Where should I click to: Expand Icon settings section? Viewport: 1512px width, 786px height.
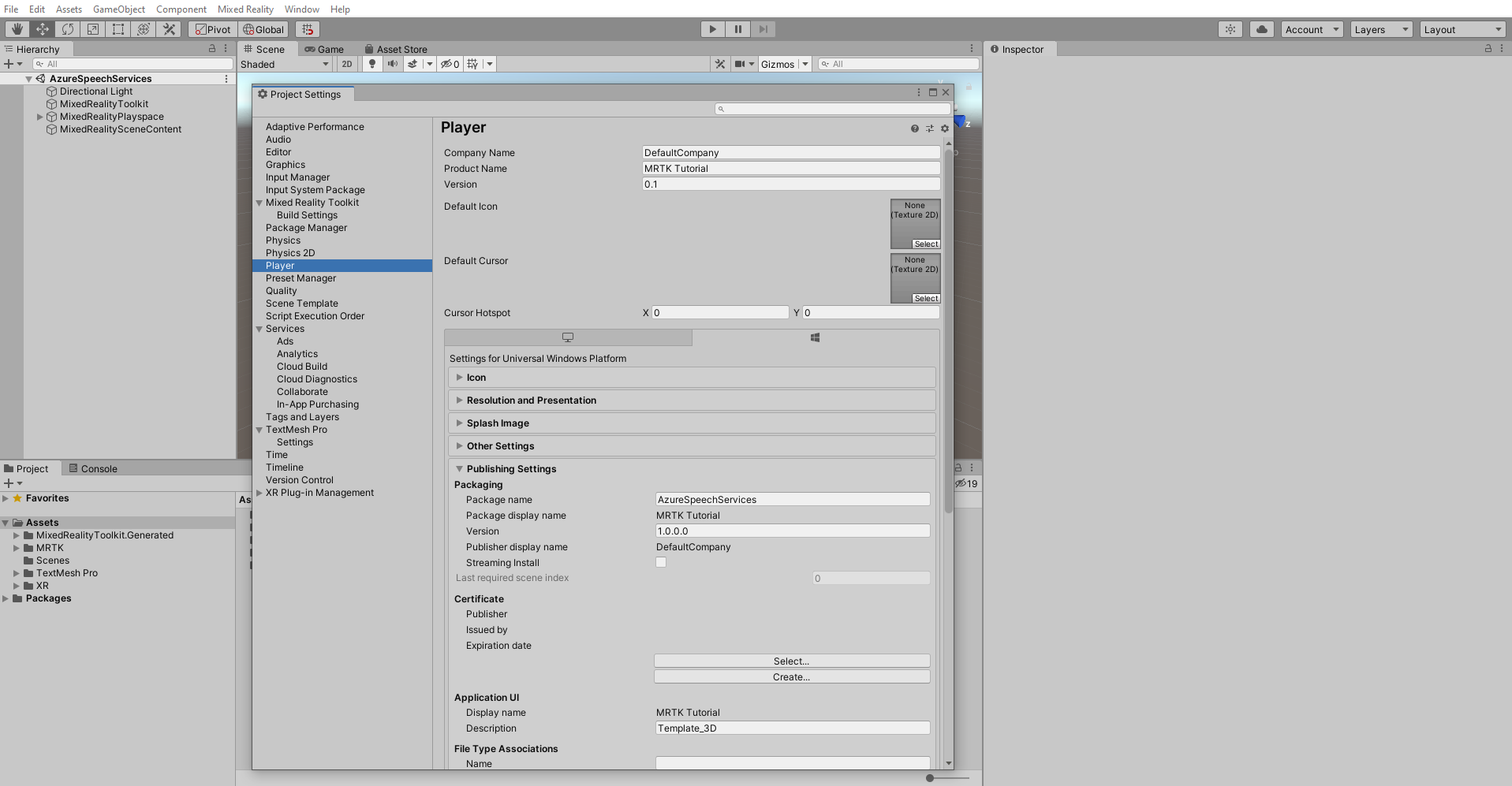pos(692,378)
